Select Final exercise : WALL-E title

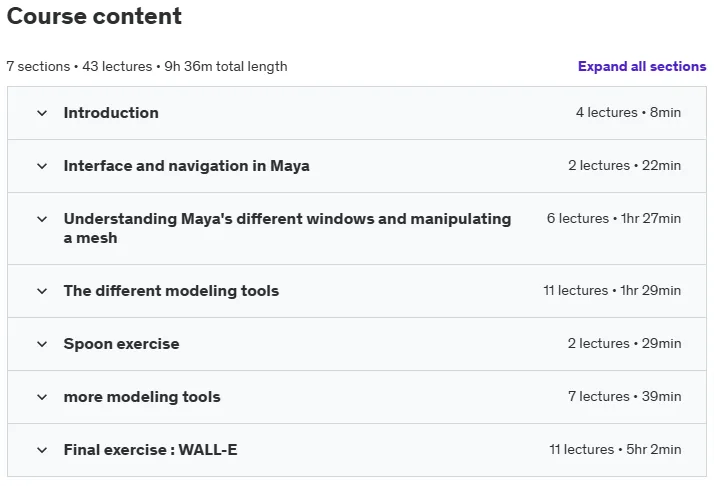click(x=150, y=450)
